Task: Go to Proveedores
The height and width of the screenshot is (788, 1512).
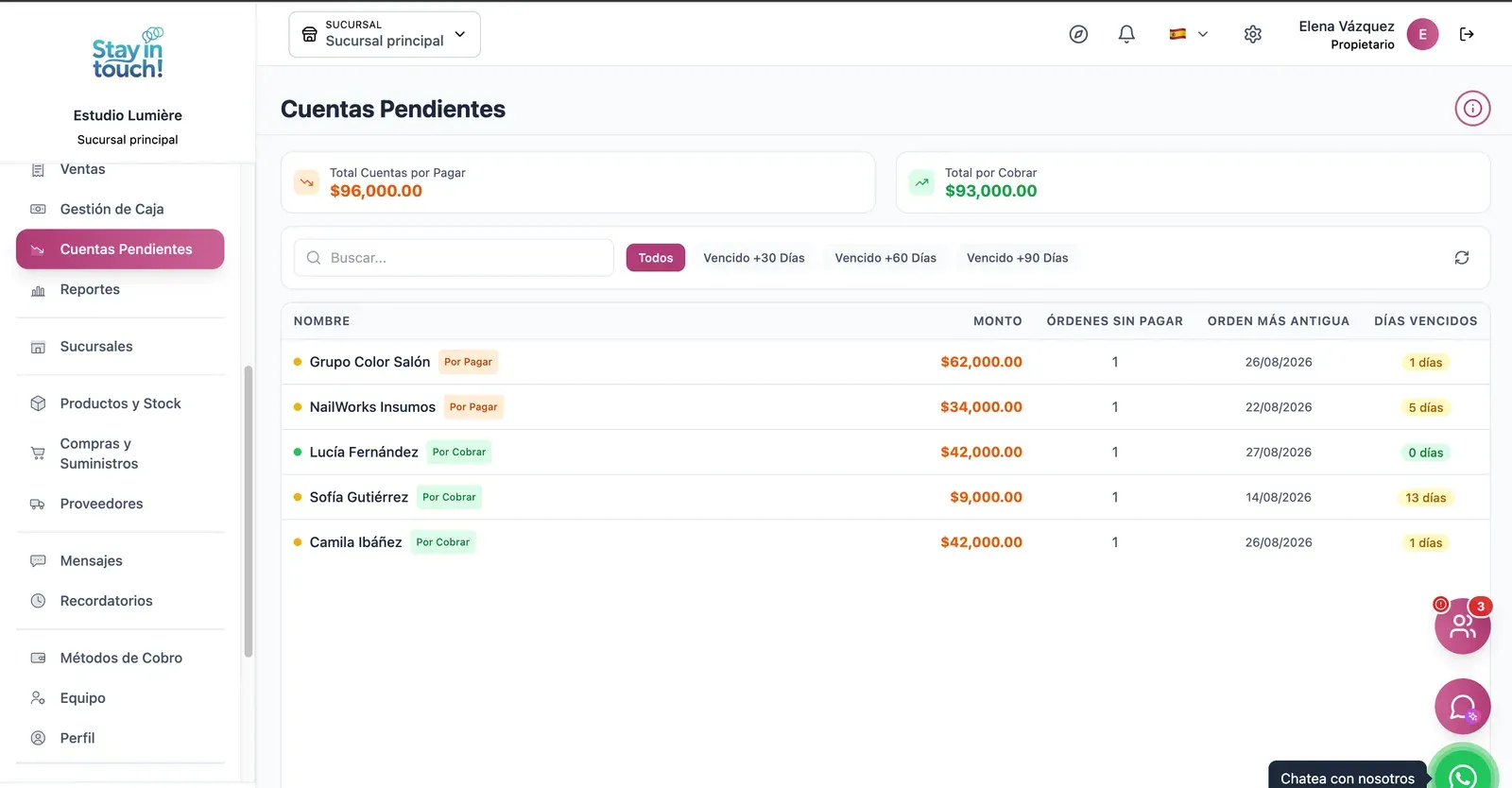Action: tap(120, 504)
